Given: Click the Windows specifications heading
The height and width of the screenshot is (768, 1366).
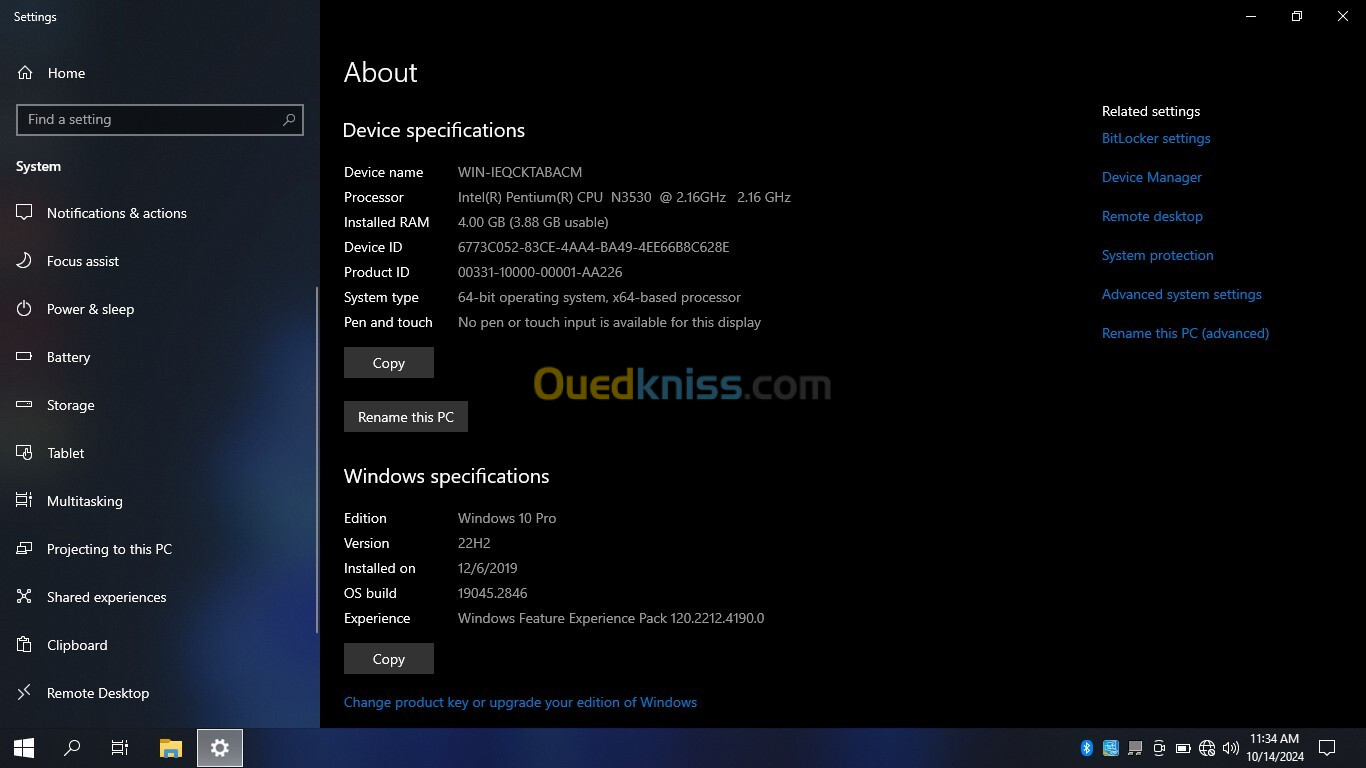Looking at the screenshot, I should point(447,476).
